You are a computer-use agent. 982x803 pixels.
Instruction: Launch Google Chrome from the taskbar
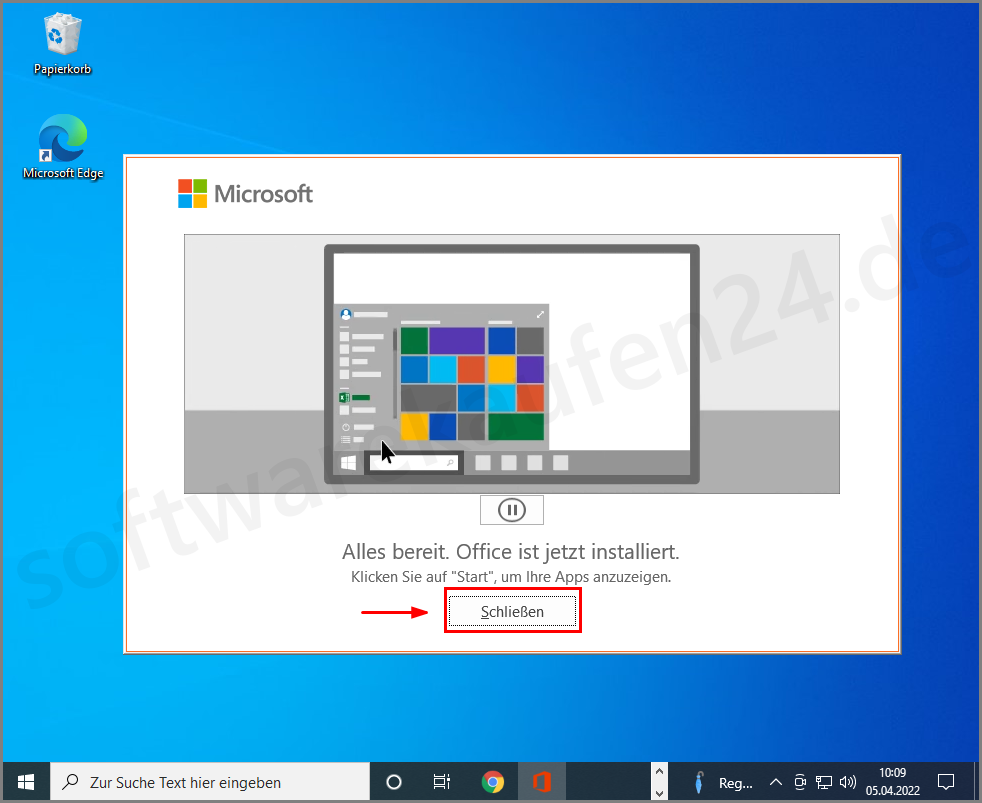[493, 782]
